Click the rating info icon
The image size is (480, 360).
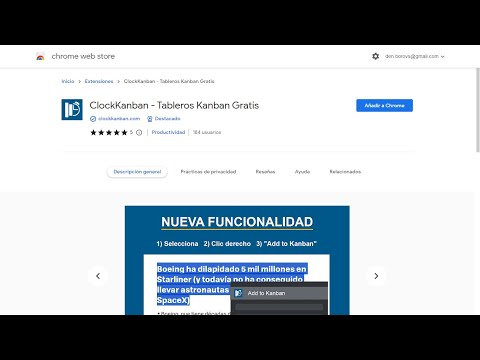139,132
